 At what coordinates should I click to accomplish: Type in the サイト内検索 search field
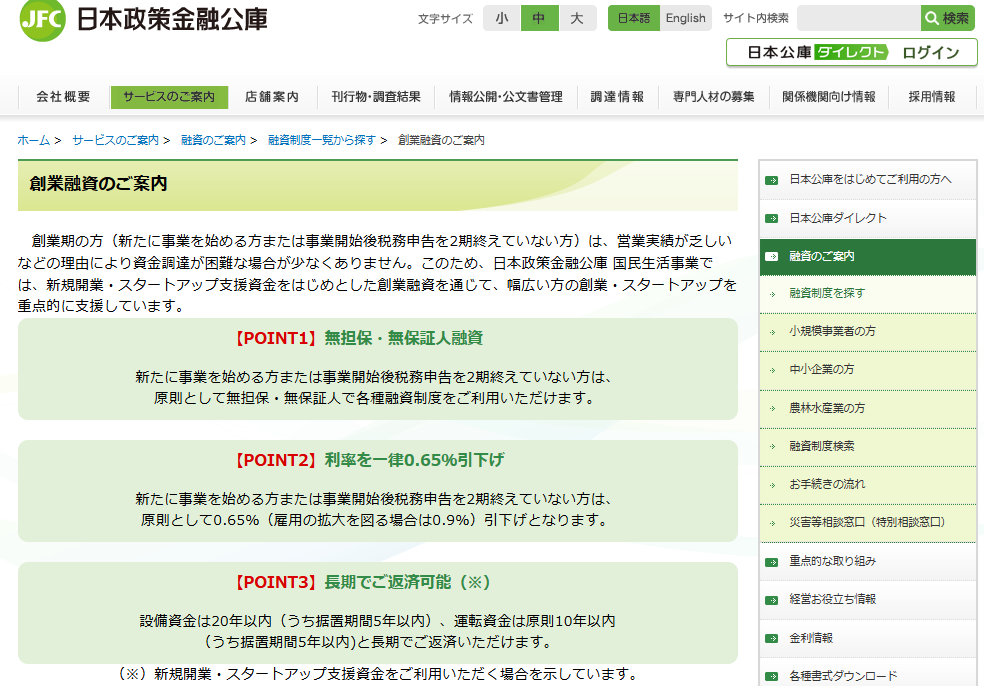click(x=858, y=18)
